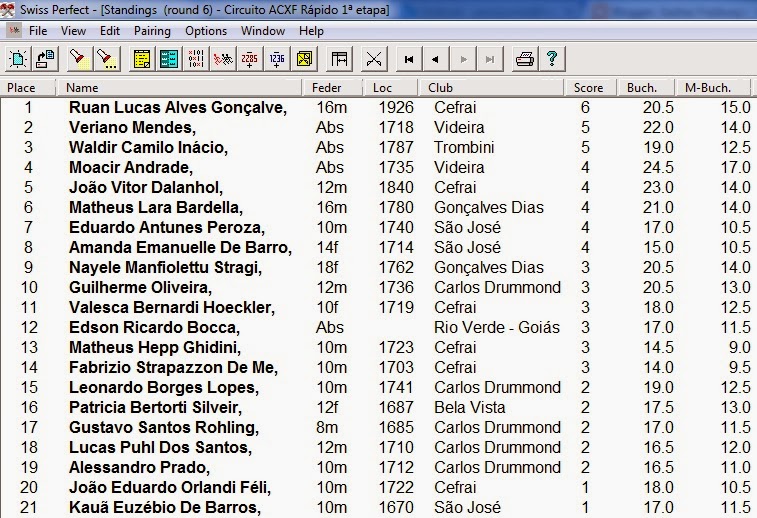This screenshot has width=757, height=518.
Task: Open the Pairing menu
Action: (152, 31)
